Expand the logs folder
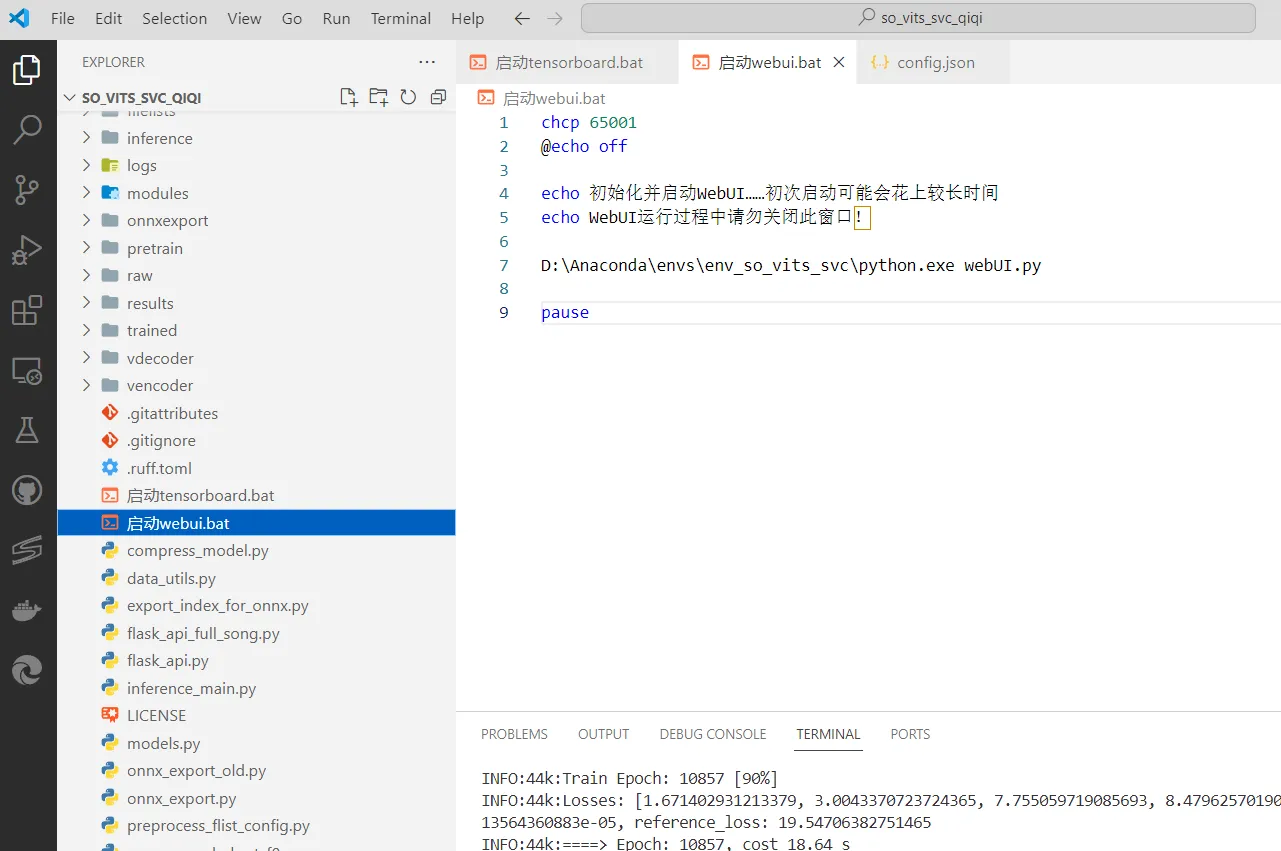The width and height of the screenshot is (1281, 851). click(x=256, y=166)
